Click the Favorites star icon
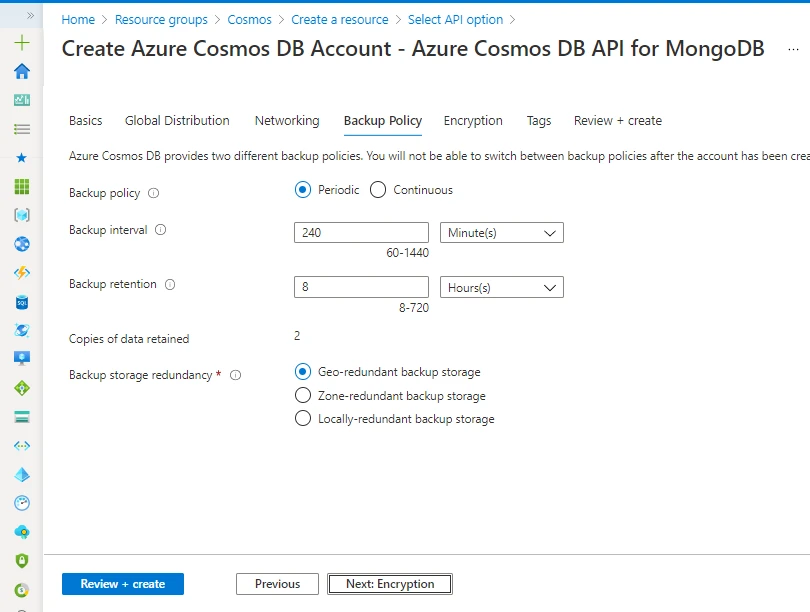Viewport: 810px width, 612px height. coord(22,157)
